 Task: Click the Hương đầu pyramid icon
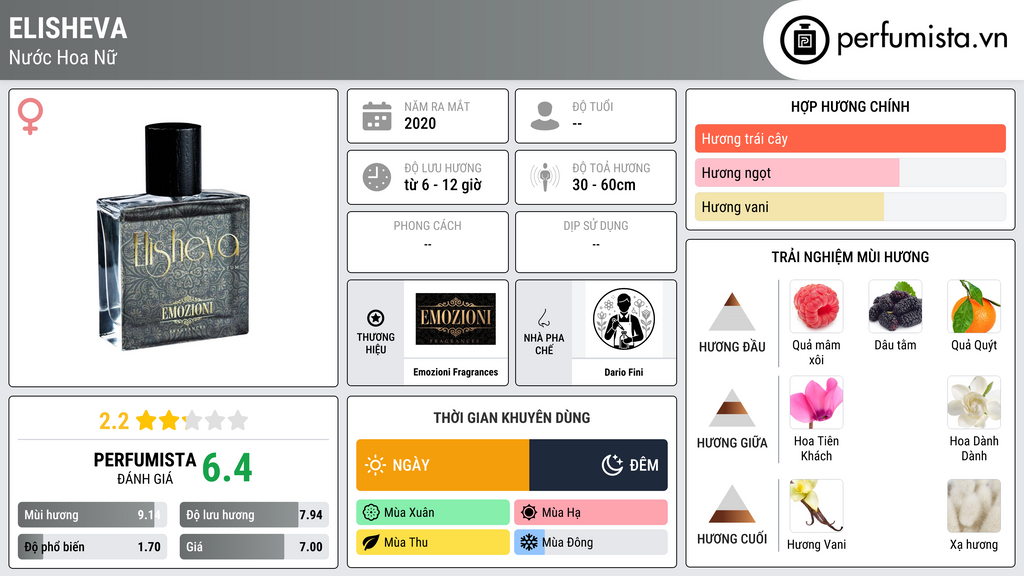732,312
